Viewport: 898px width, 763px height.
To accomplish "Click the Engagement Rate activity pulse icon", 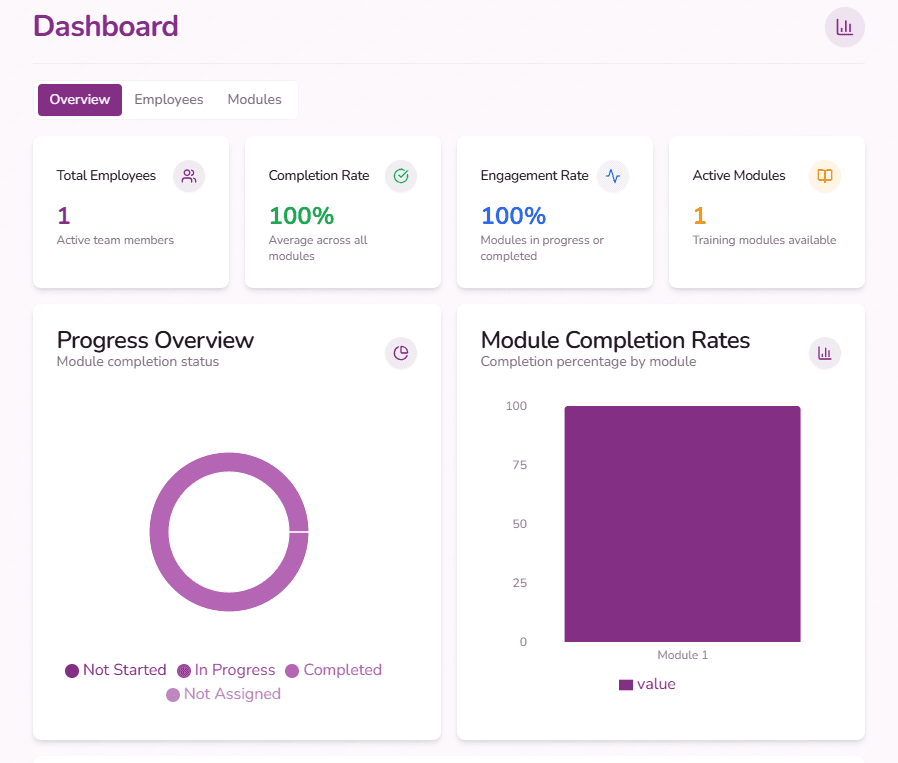I will click(x=613, y=176).
